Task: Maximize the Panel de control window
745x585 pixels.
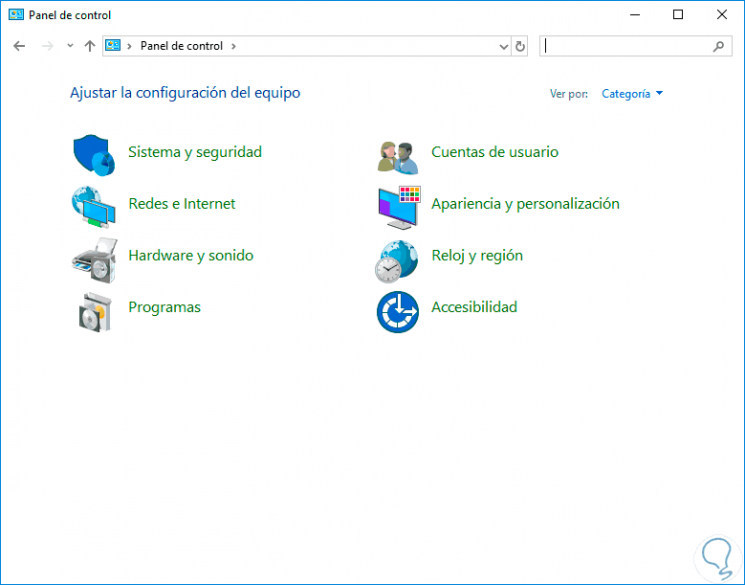Action: (678, 15)
